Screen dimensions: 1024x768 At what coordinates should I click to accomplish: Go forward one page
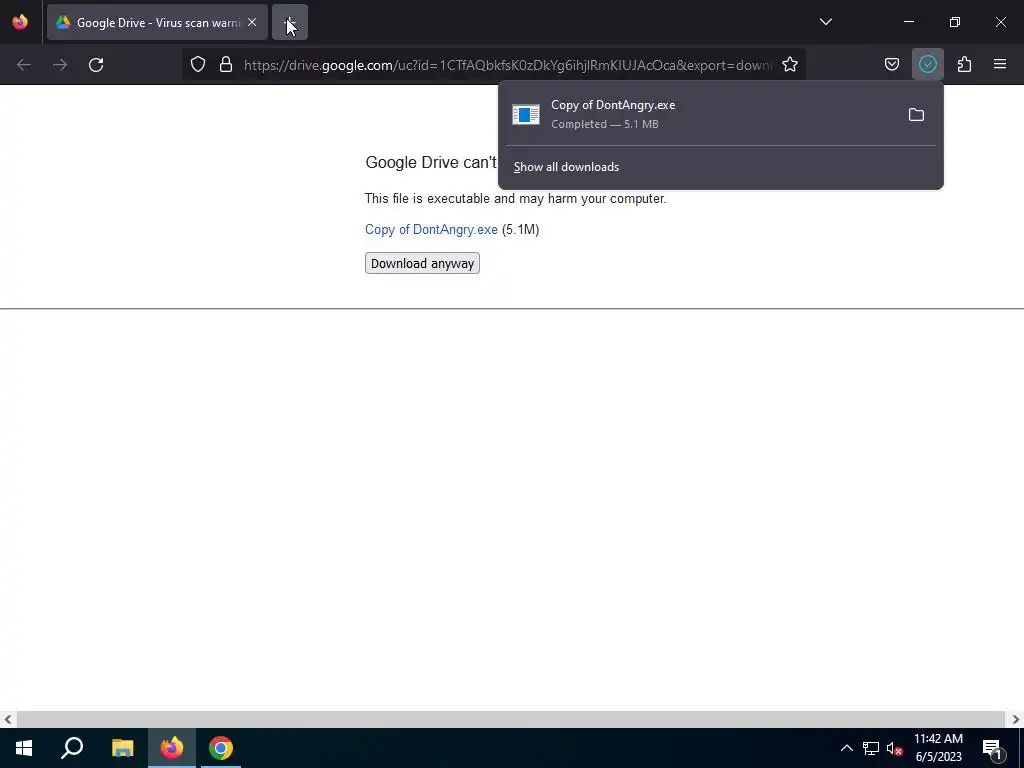pos(60,65)
